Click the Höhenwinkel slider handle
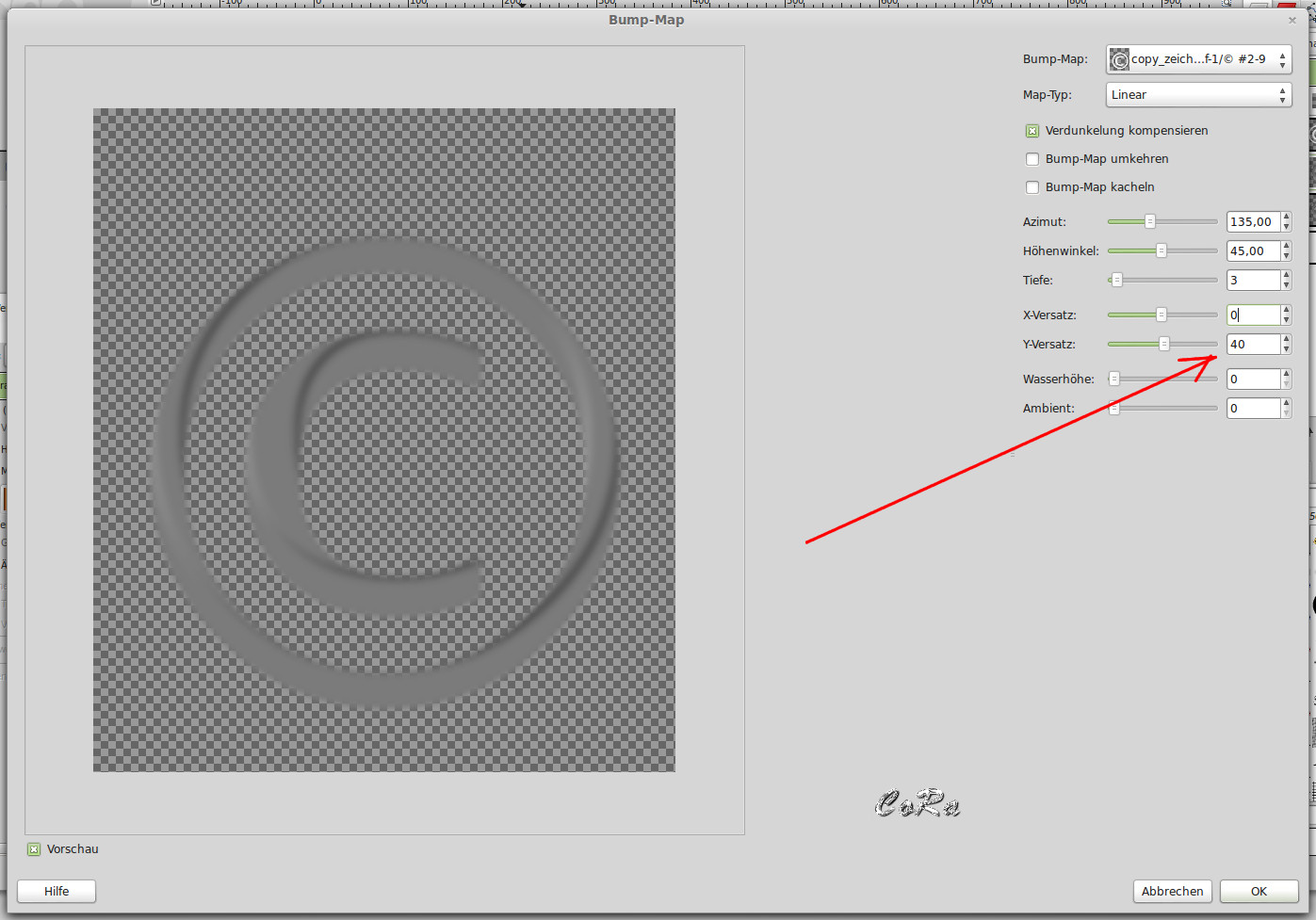Image resolution: width=1316 pixels, height=920 pixels. point(1162,251)
